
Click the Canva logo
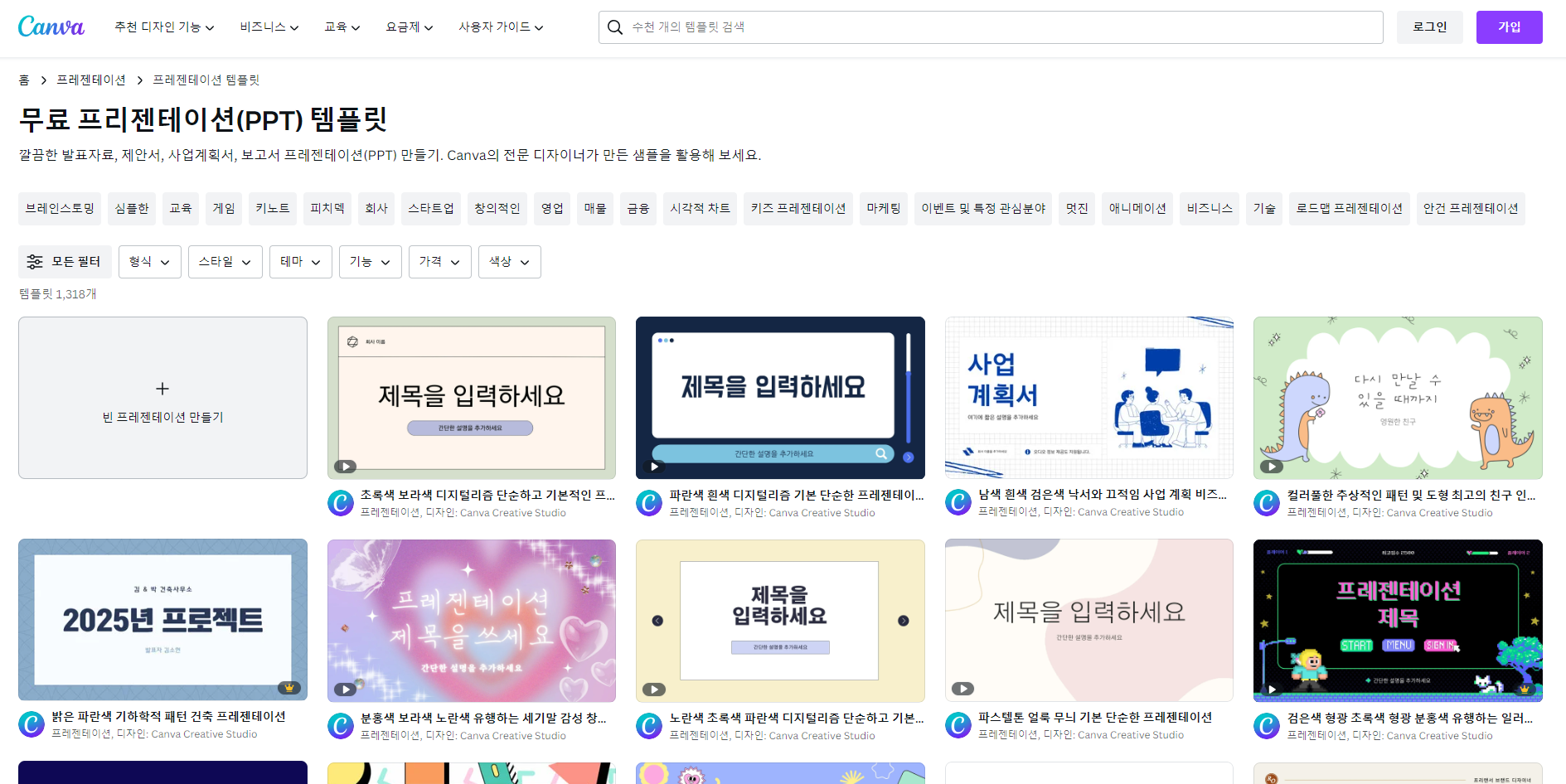pos(51,26)
